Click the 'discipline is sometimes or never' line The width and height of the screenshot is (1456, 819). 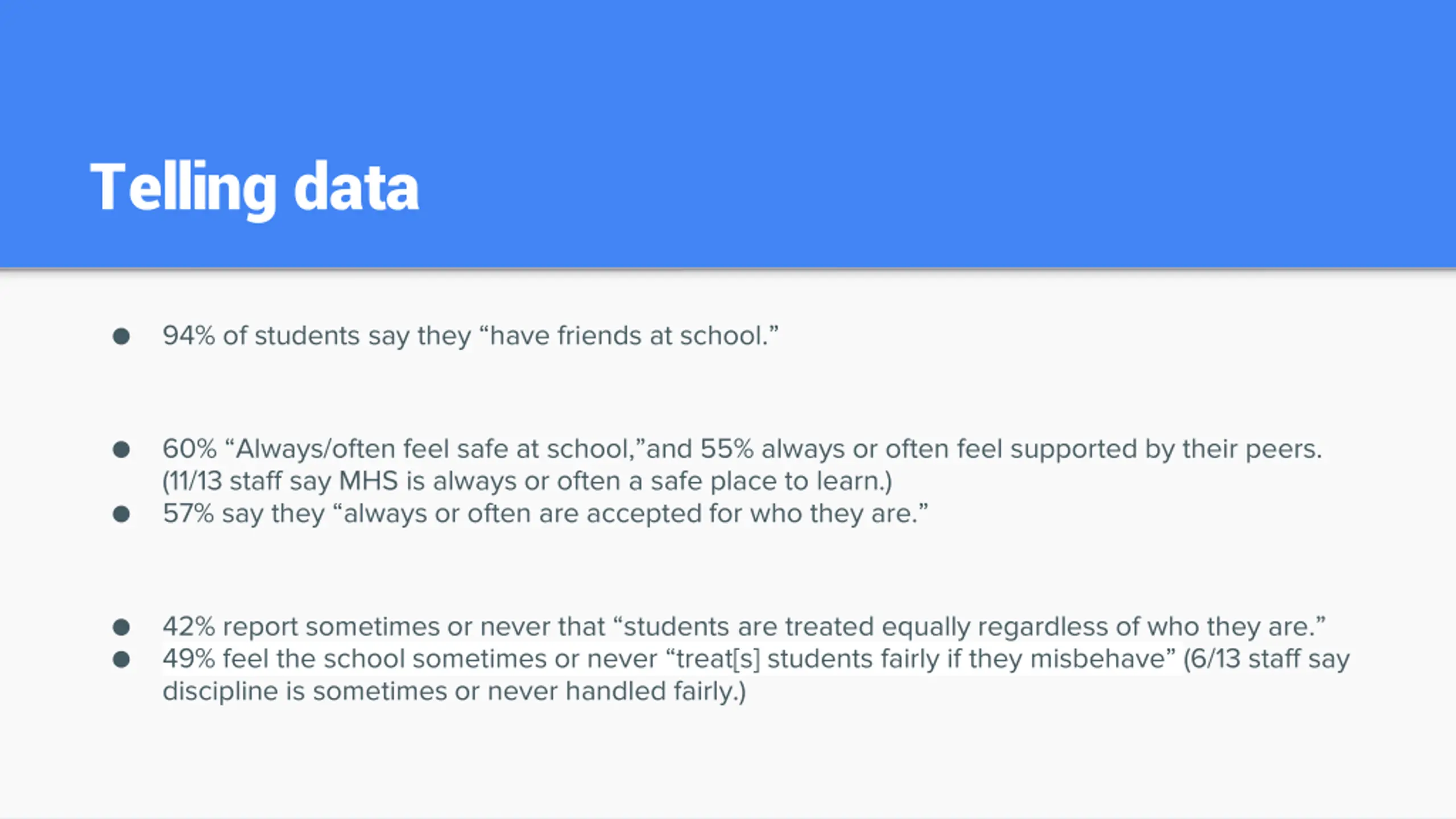pyautogui.click(x=454, y=692)
